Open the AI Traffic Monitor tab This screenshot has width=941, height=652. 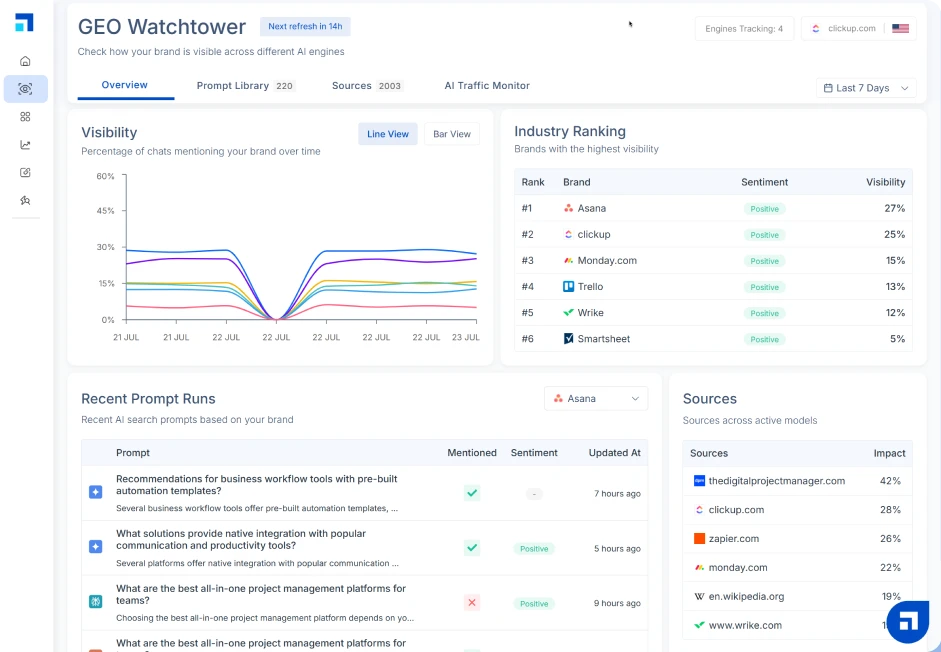(x=487, y=86)
